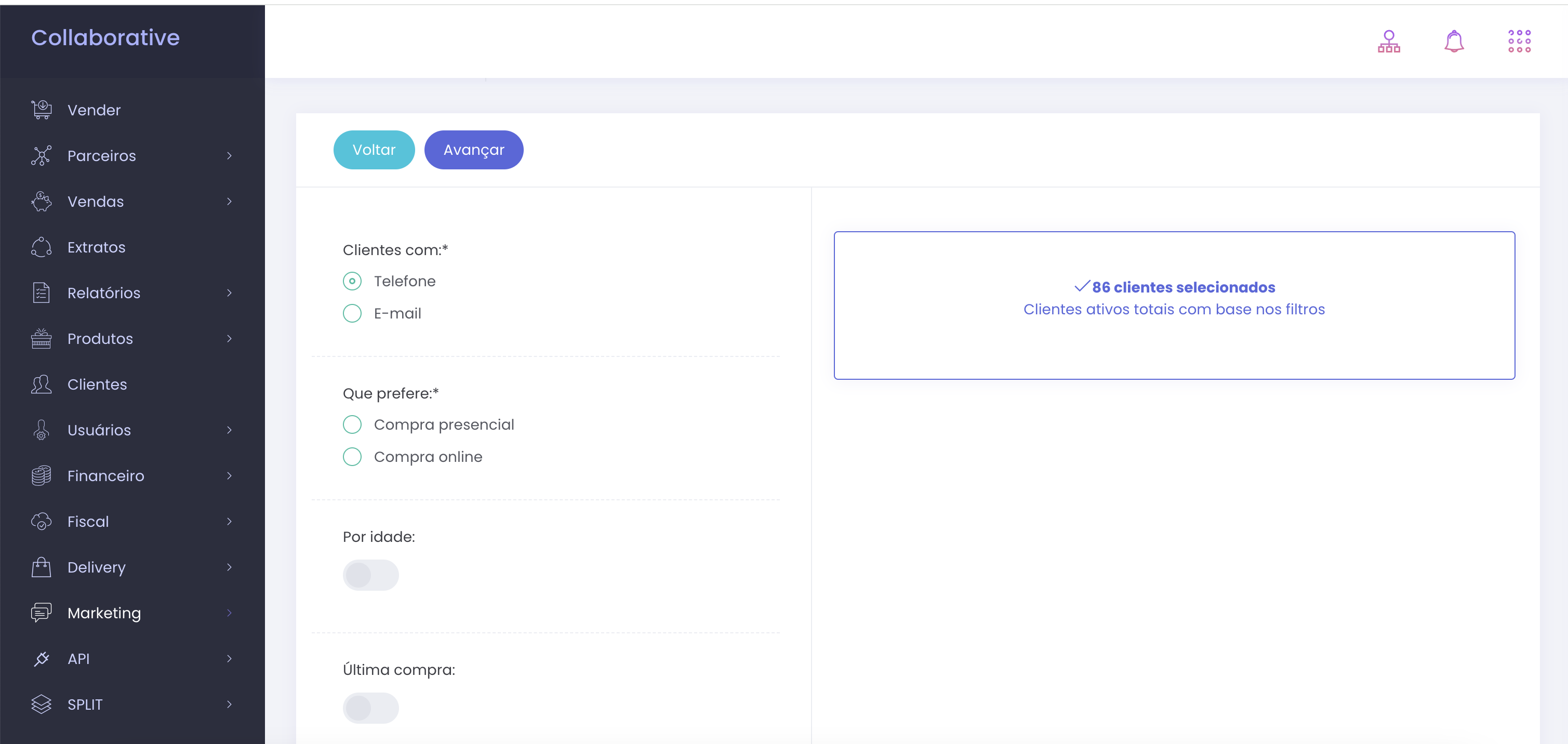Choose Compra online preference
This screenshot has height=744, width=1568.
(x=352, y=457)
